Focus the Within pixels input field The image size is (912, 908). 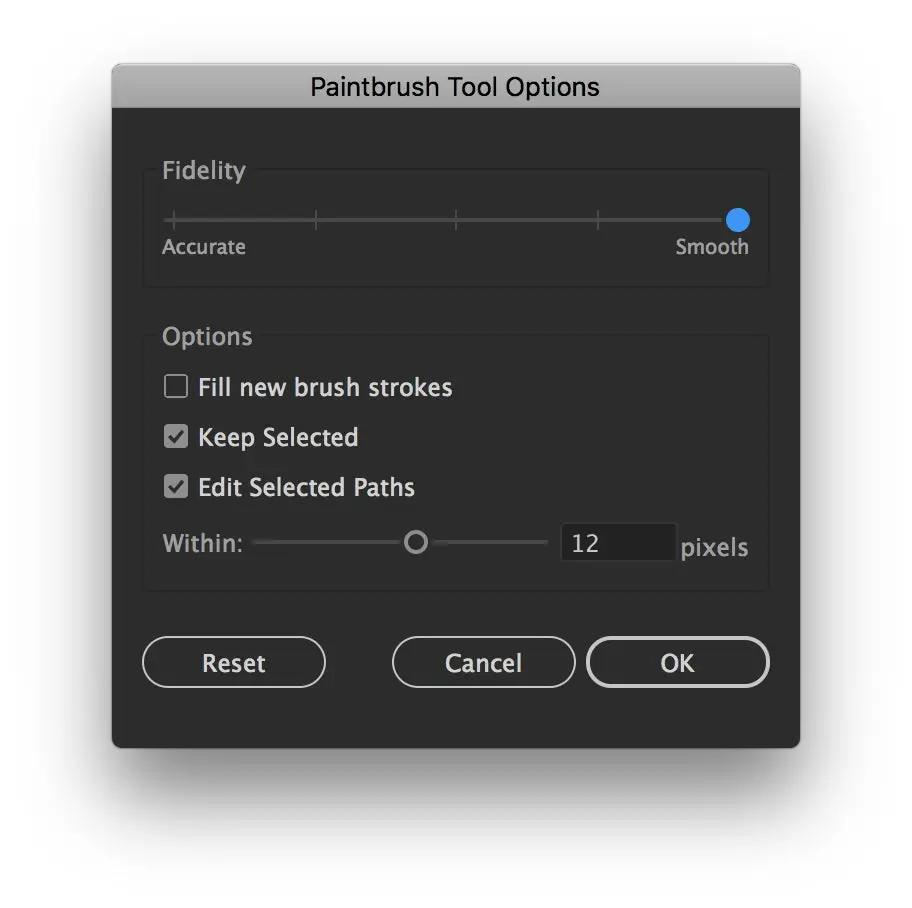(x=617, y=543)
